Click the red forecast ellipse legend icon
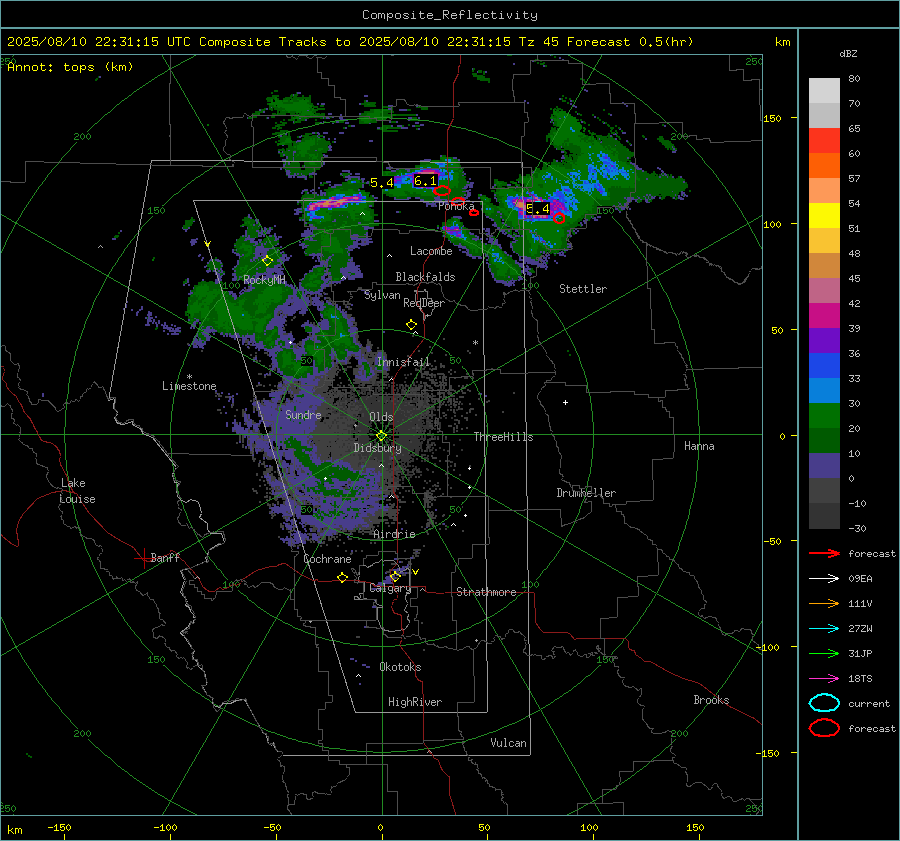The height and width of the screenshot is (841, 900). coord(824,728)
